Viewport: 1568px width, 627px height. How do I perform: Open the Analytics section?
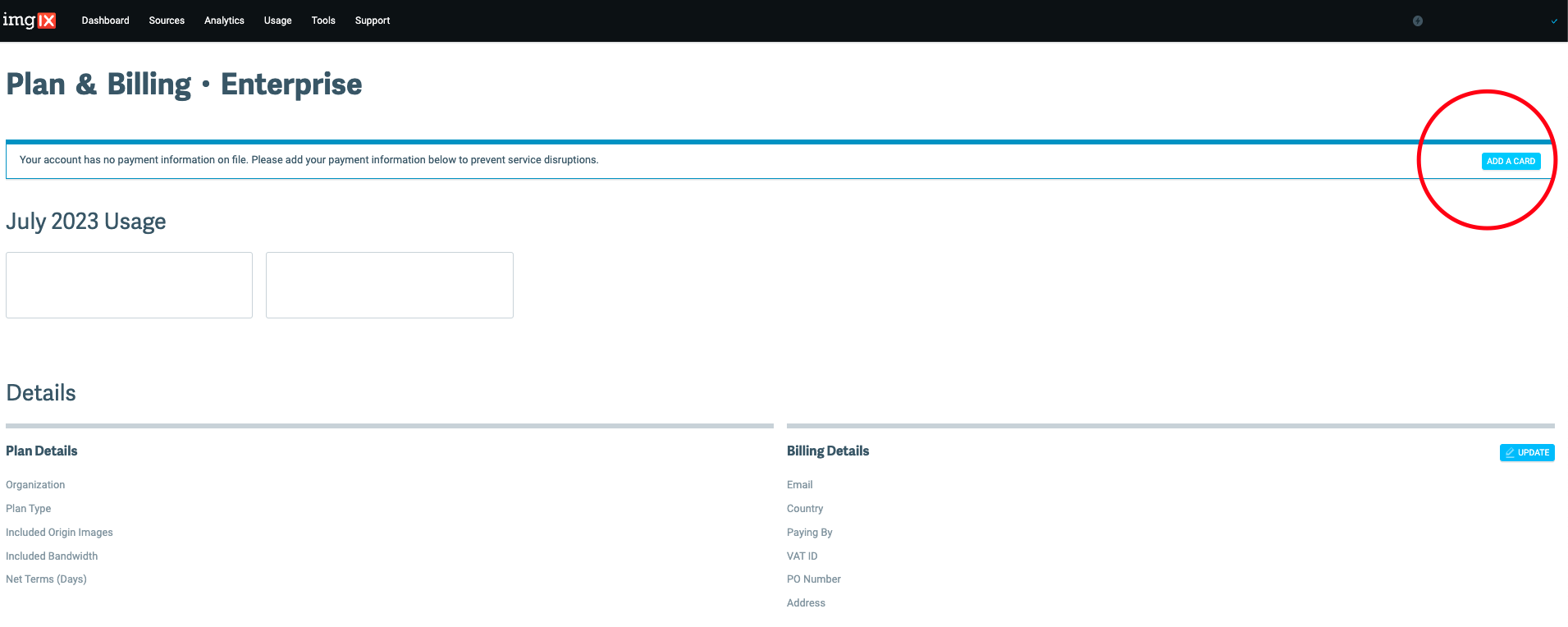click(224, 21)
